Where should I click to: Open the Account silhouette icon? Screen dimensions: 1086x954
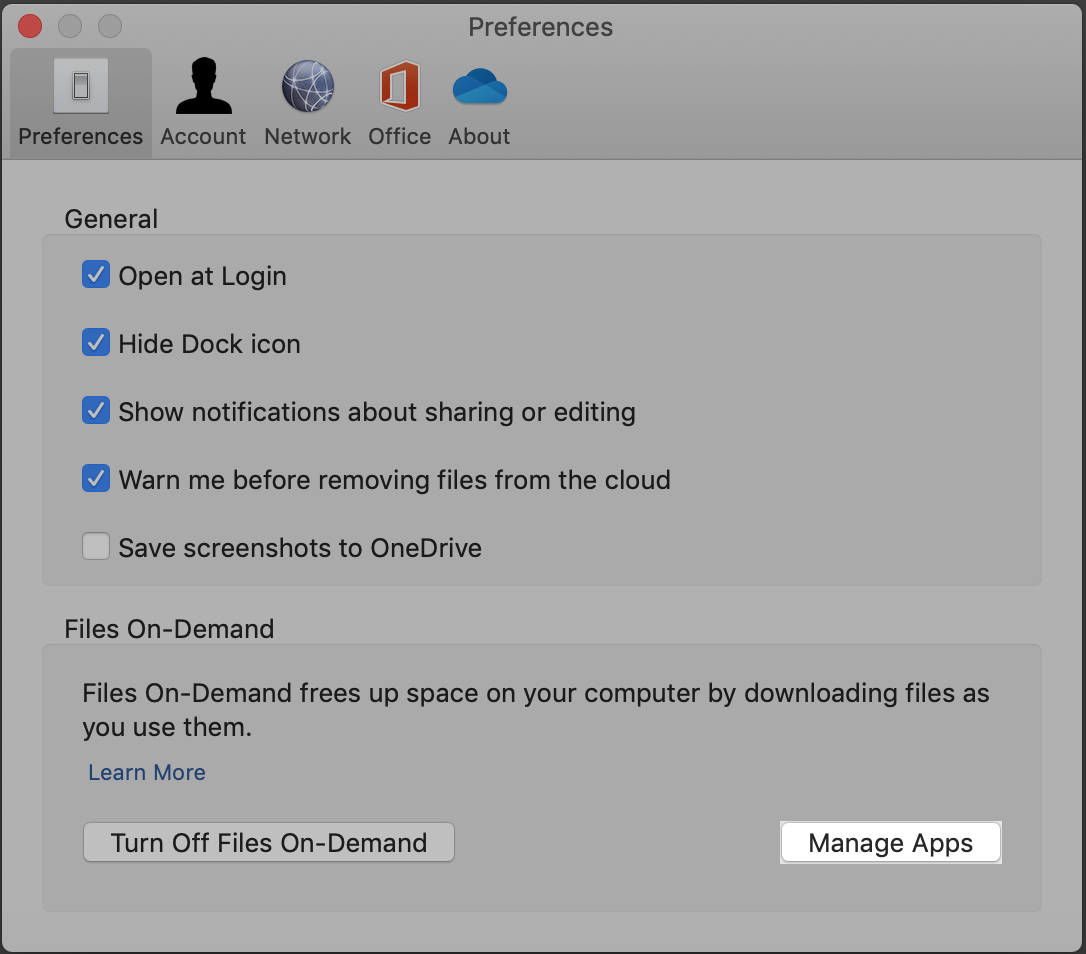(x=203, y=87)
